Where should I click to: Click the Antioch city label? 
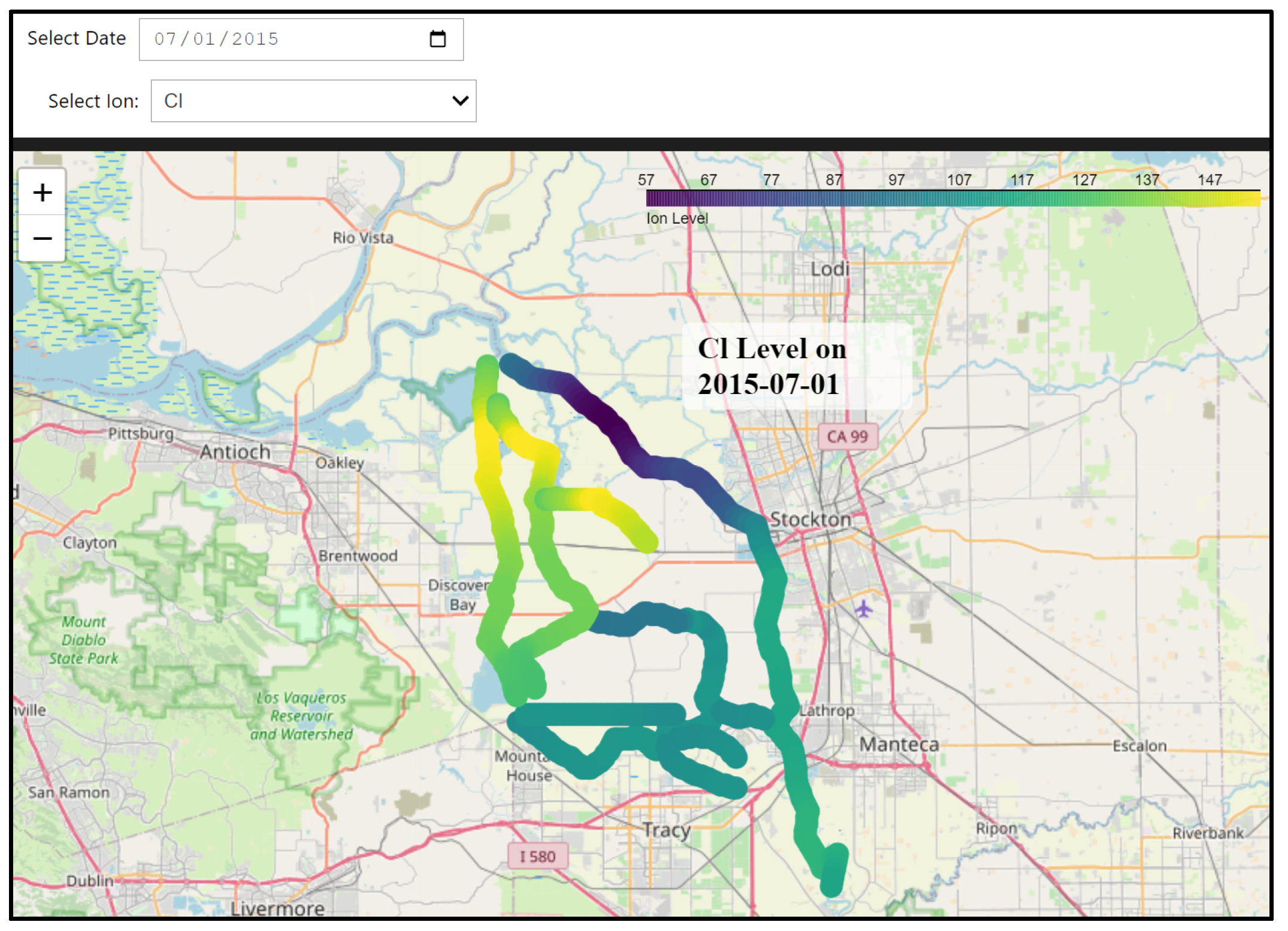click(x=235, y=451)
